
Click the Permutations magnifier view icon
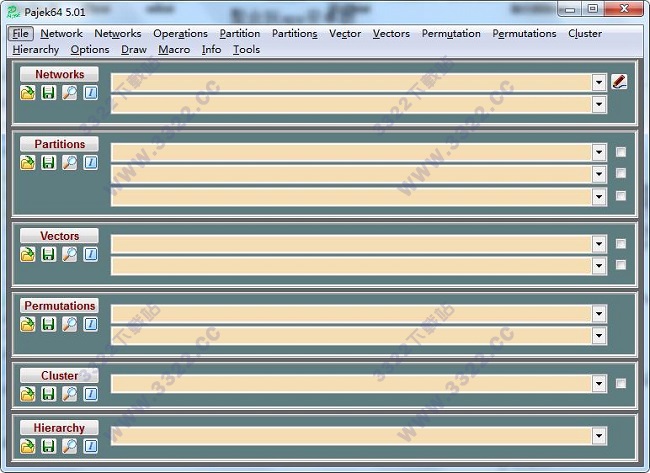pyautogui.click(x=70, y=324)
